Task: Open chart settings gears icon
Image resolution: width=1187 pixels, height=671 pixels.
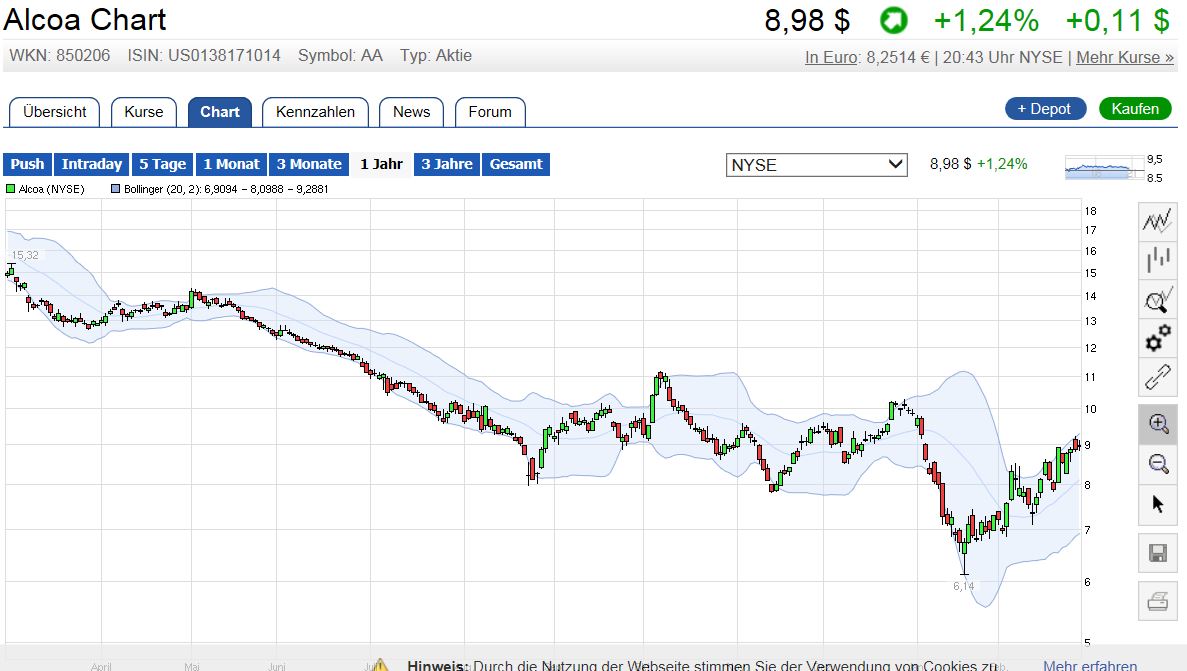Action: pyautogui.click(x=1157, y=339)
